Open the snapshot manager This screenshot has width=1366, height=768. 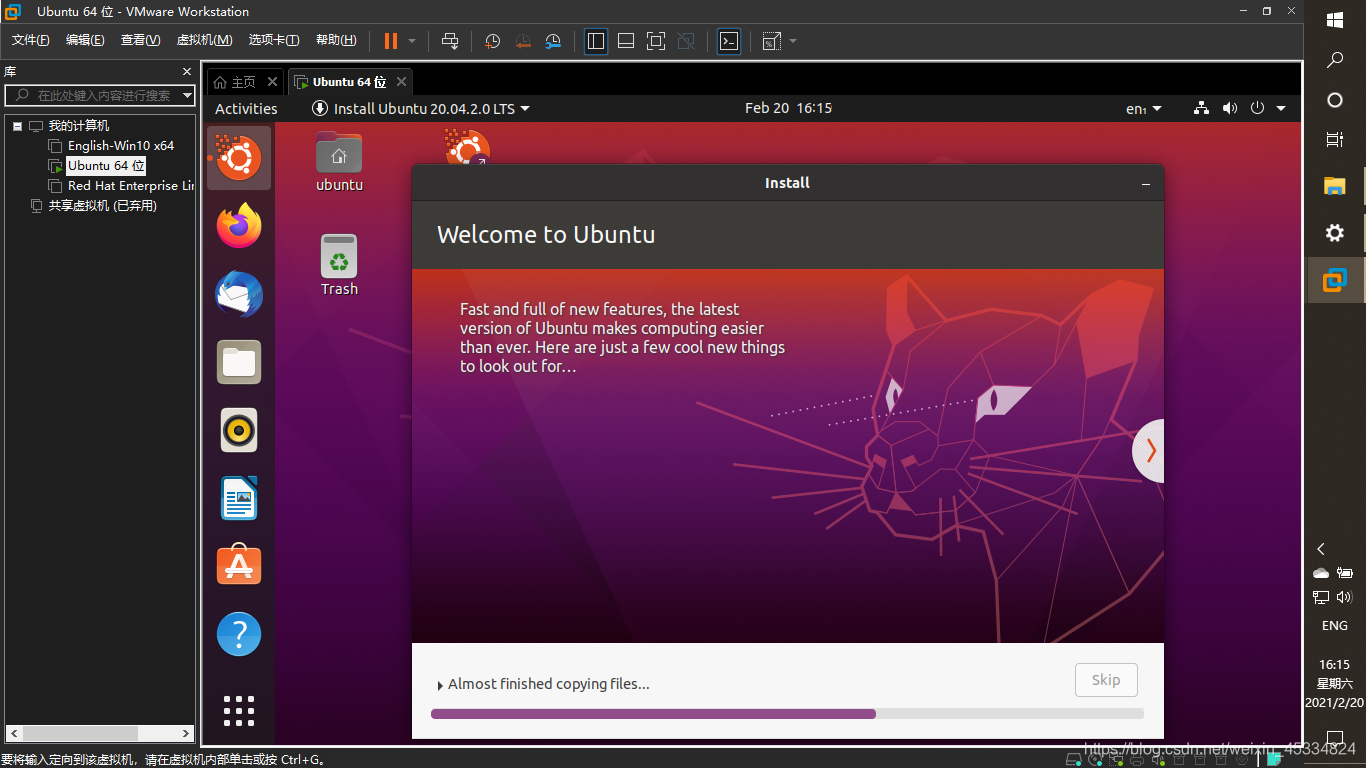click(553, 41)
